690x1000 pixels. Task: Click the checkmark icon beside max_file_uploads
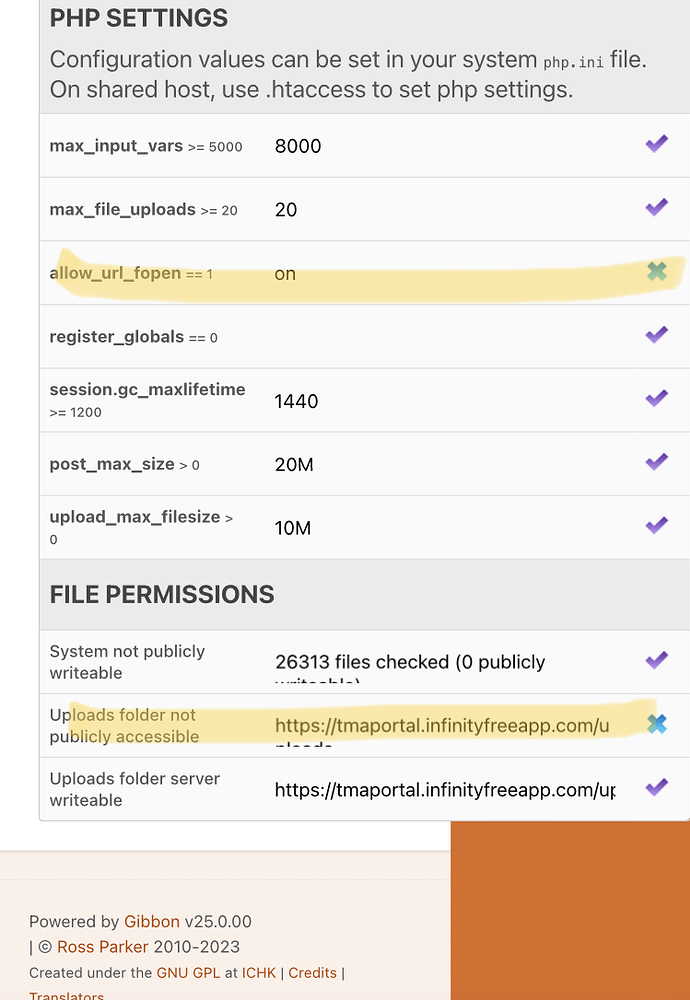coord(656,207)
